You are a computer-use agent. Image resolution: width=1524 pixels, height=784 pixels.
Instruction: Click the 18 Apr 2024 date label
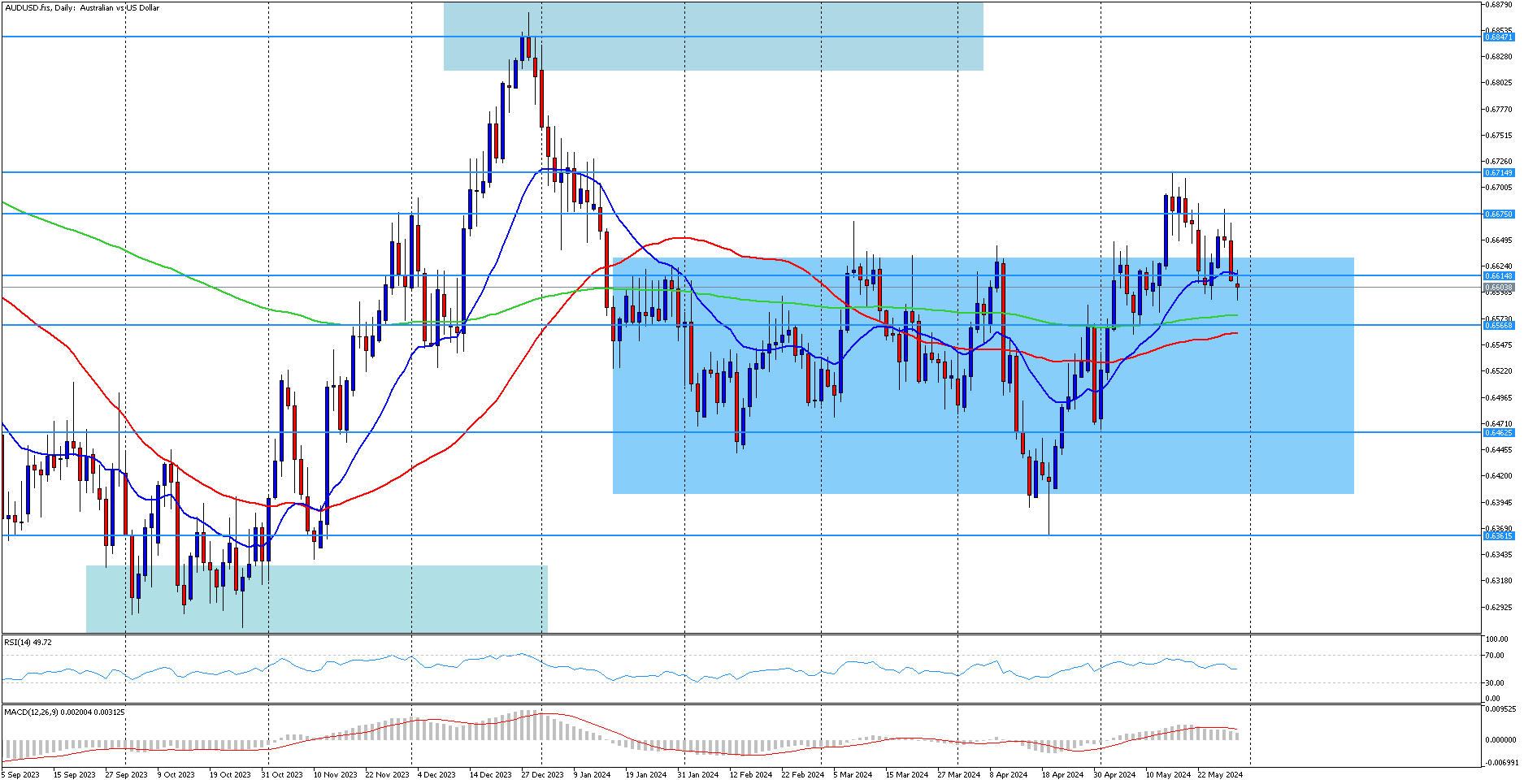[x=1063, y=775]
